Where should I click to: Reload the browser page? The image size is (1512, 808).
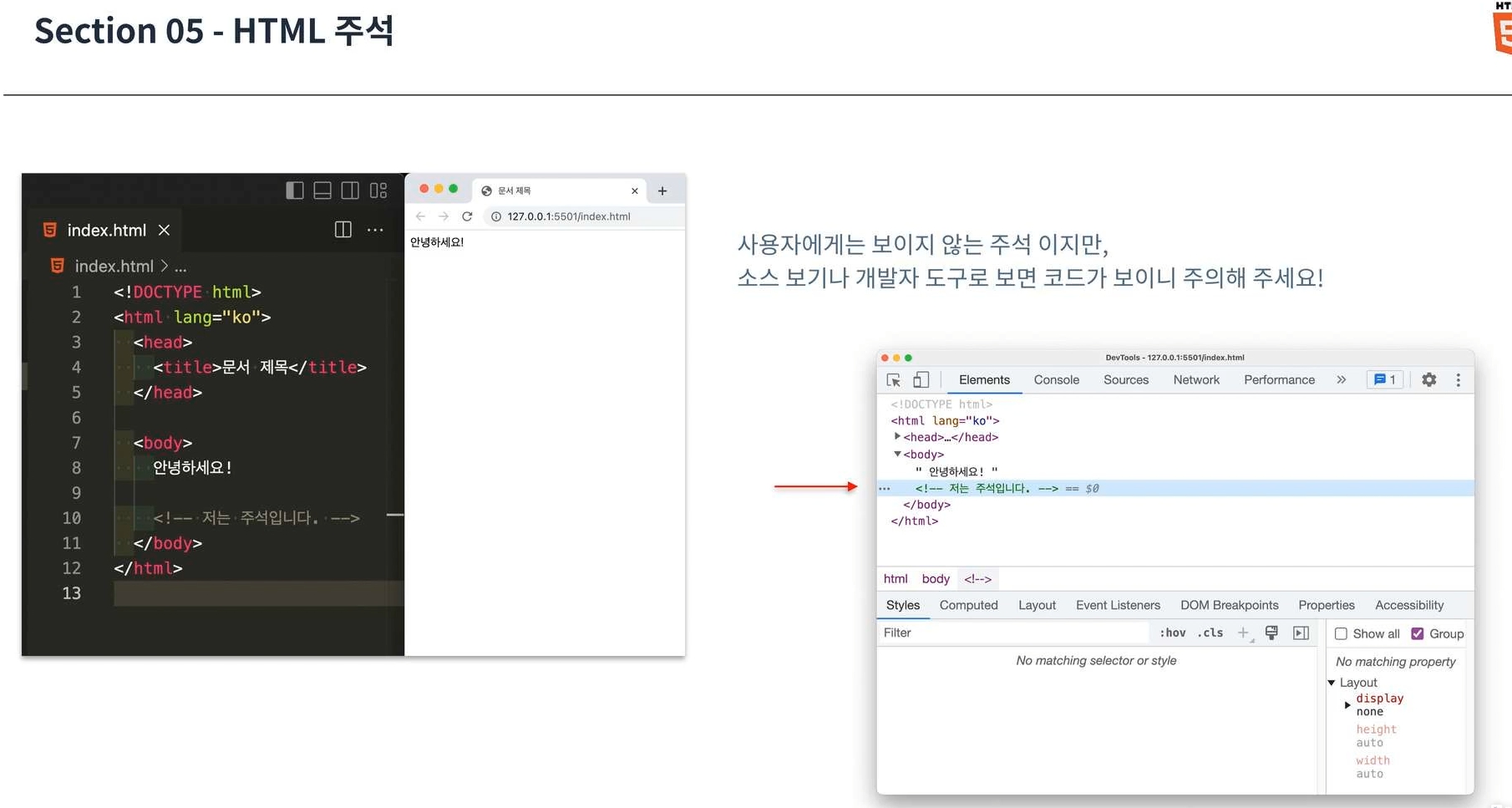[x=467, y=216]
